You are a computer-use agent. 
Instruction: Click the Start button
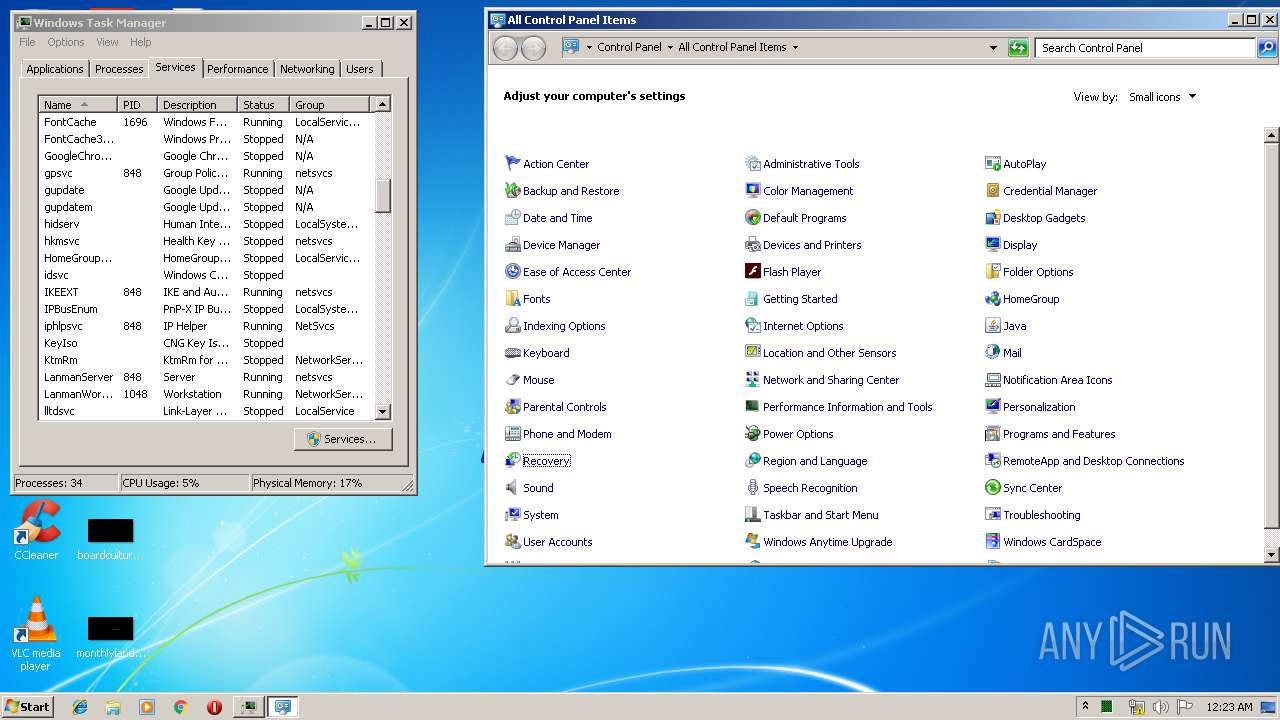click(x=27, y=706)
